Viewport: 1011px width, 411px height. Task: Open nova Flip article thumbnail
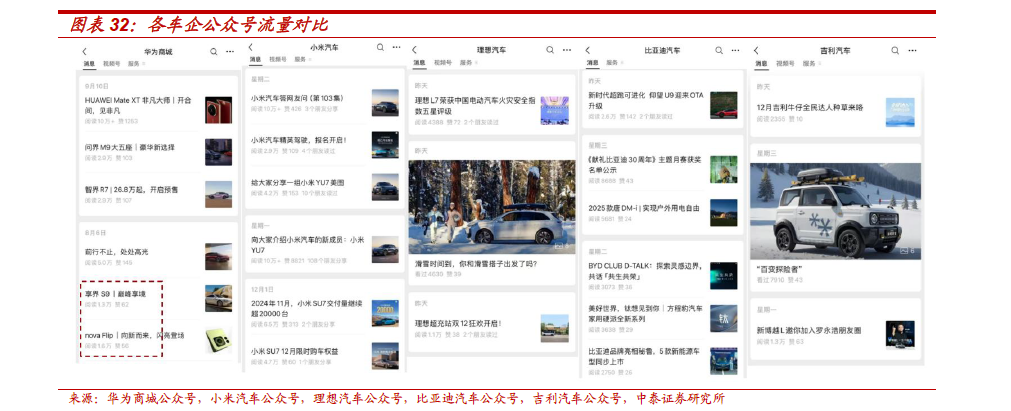(219, 340)
